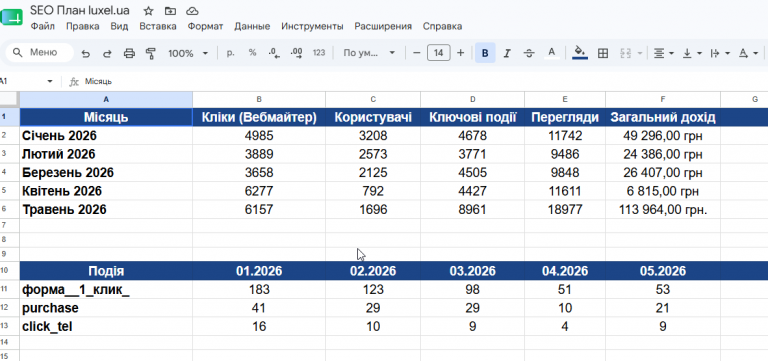768x361 pixels.
Task: Open the Меню search box
Action: [39, 52]
